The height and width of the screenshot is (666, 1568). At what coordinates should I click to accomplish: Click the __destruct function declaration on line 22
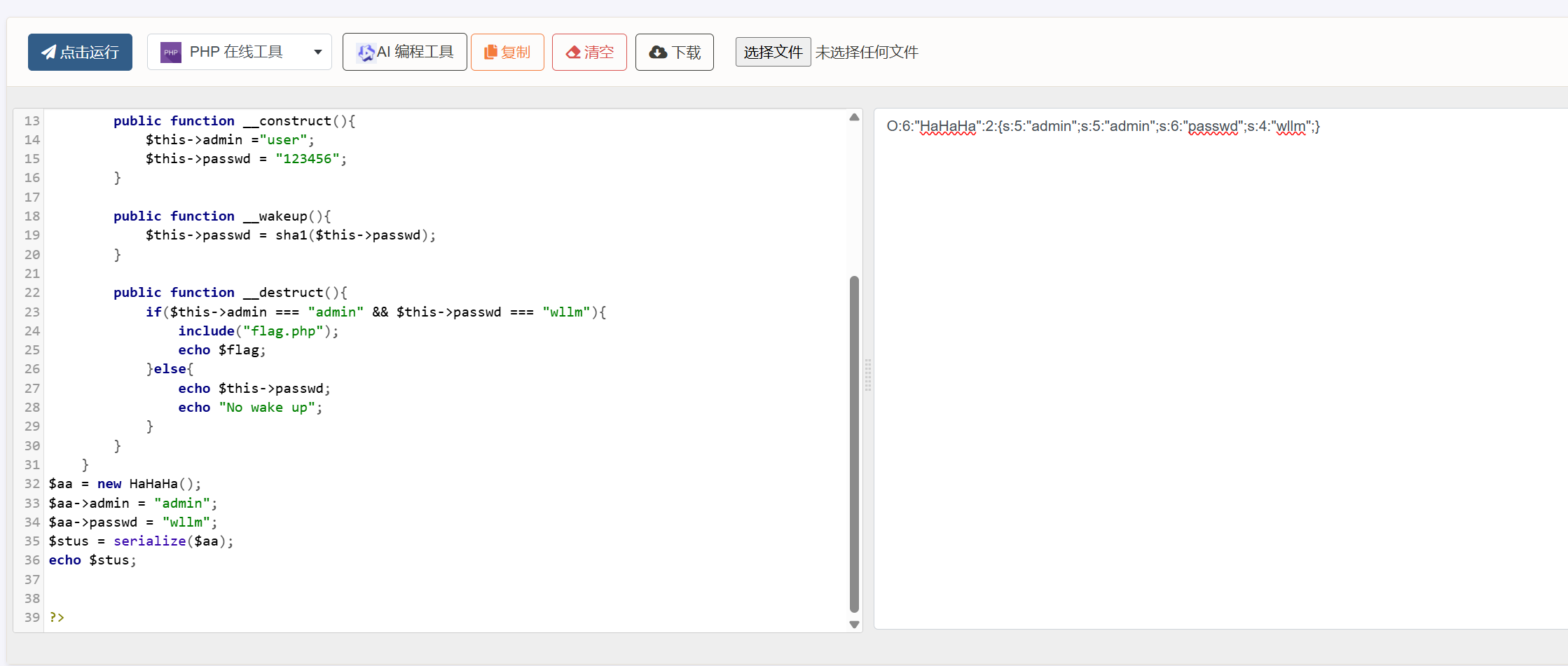(231, 292)
